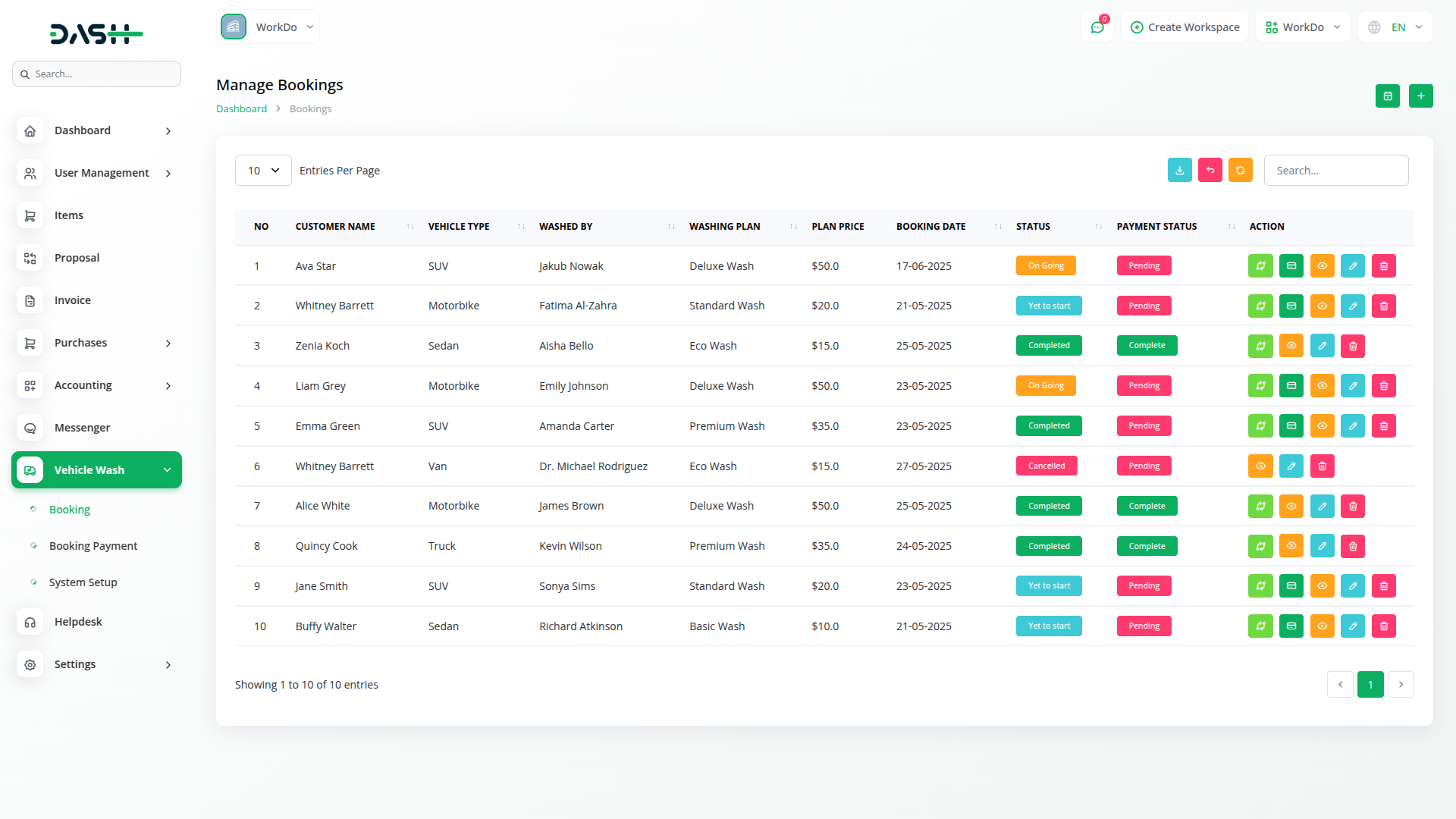Open Booking Payment in sidebar

point(93,546)
